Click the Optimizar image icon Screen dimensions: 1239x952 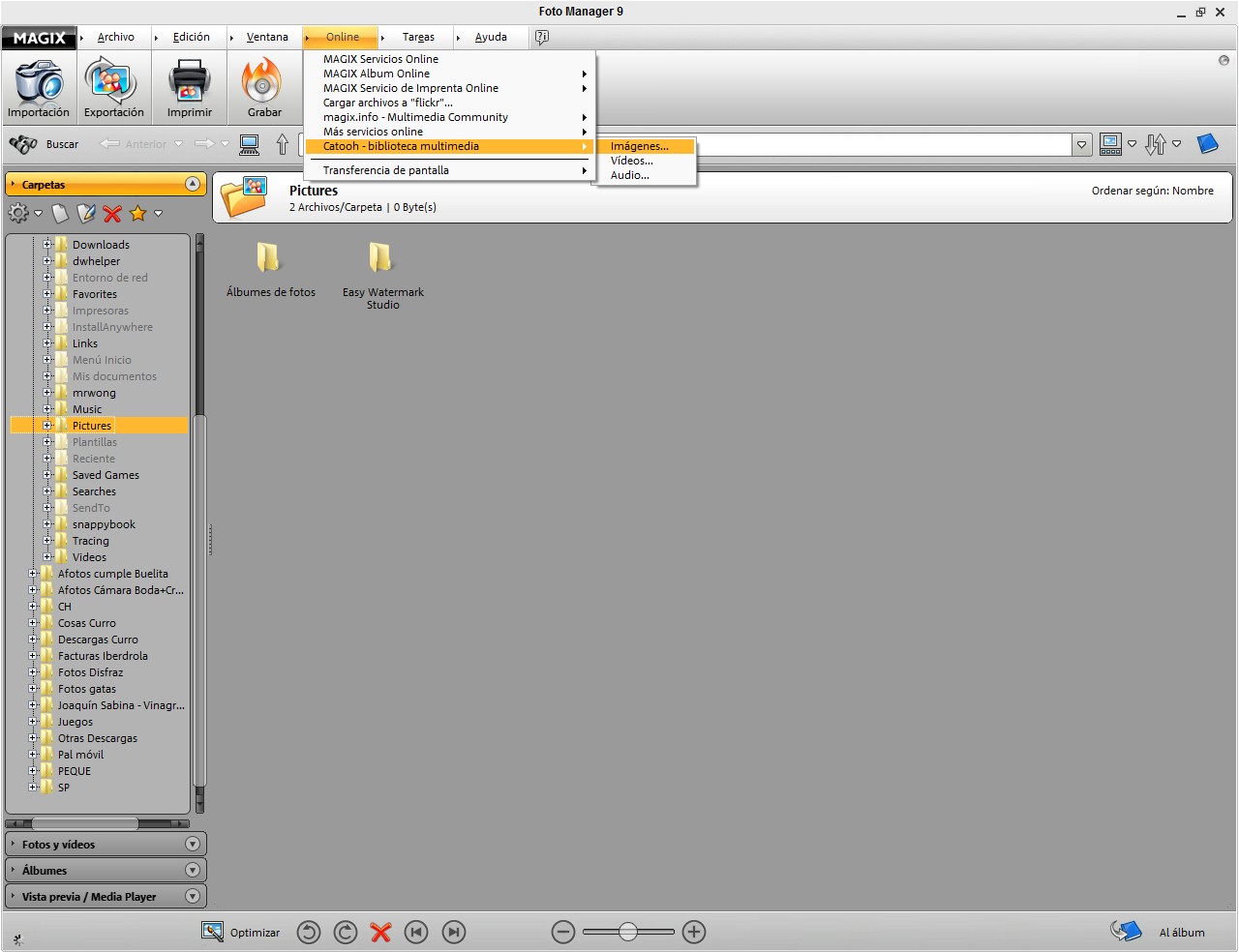click(212, 932)
